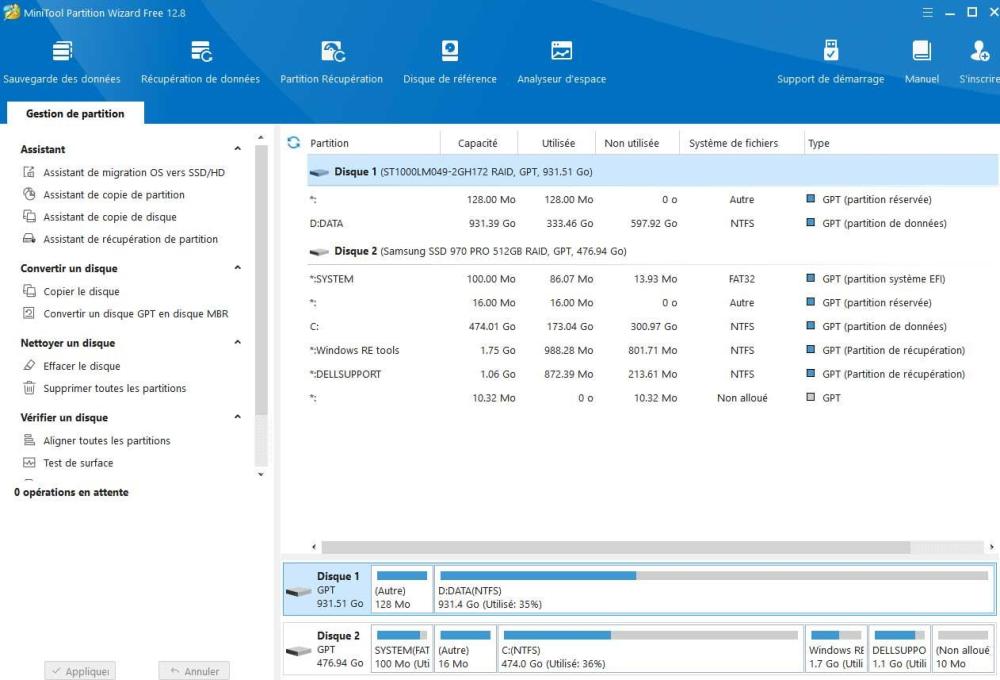The image size is (1000, 680).
Task: Collapse the Nettoyer un disque section
Action: pos(237,343)
